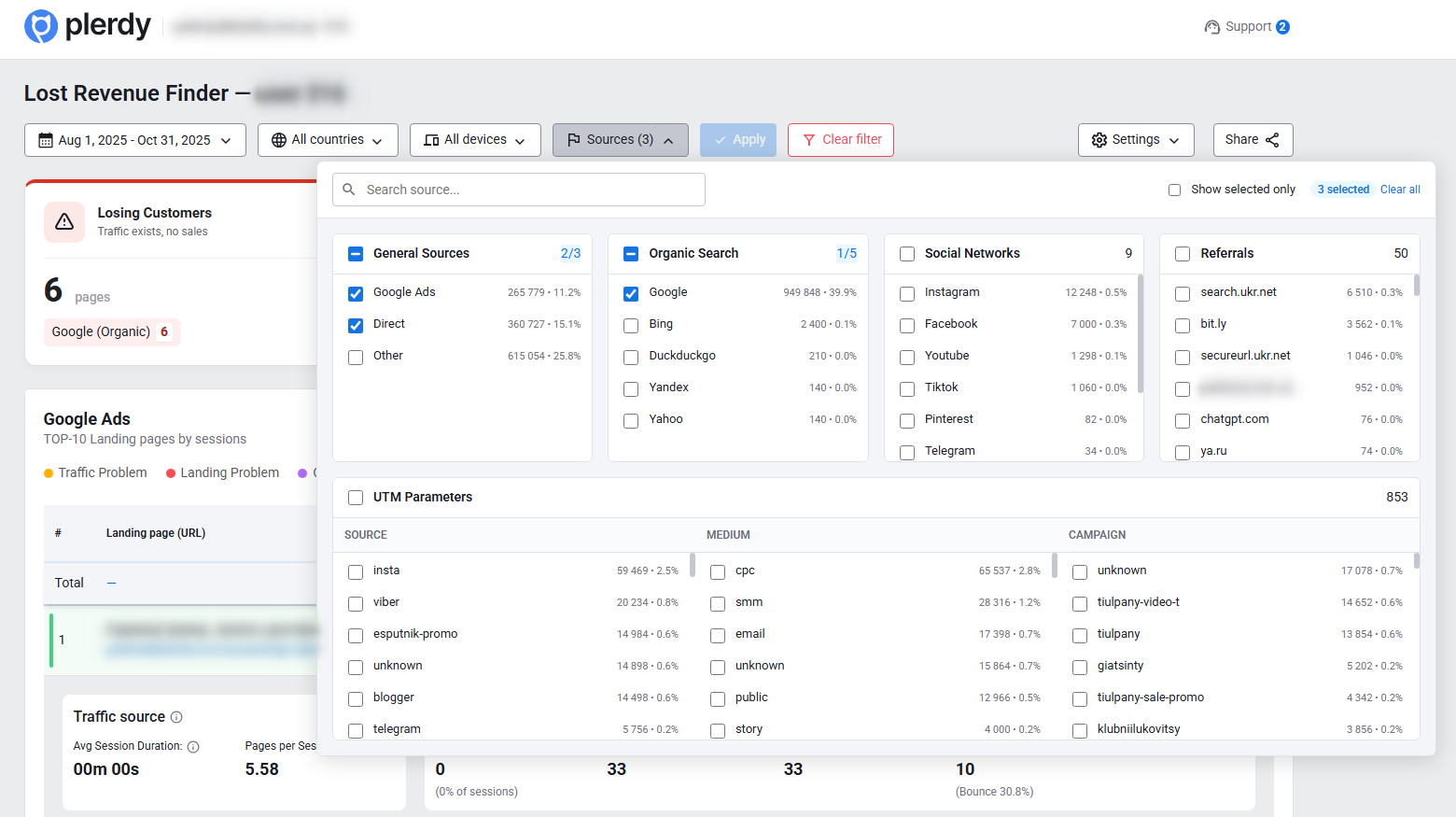This screenshot has height=817, width=1456.
Task: Click the Plerdy logo
Action: 87,26
